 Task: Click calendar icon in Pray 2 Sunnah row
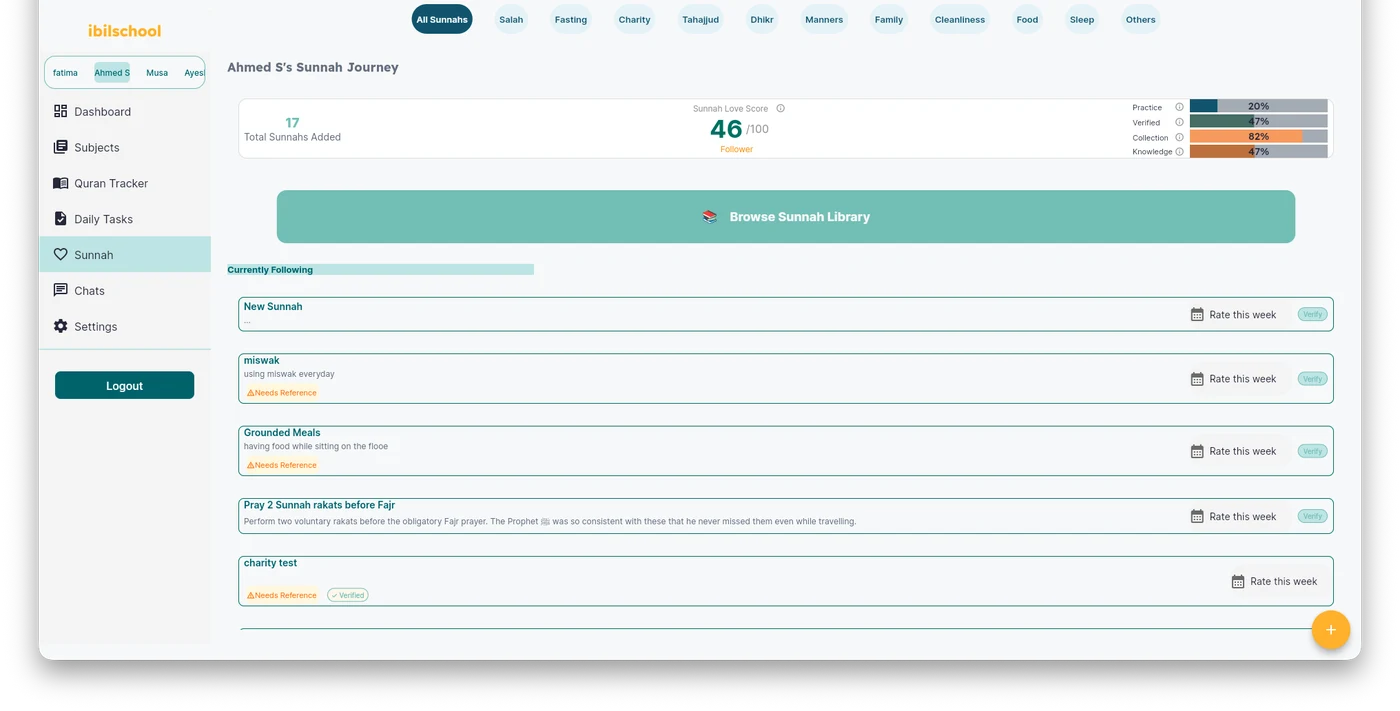coord(1197,516)
